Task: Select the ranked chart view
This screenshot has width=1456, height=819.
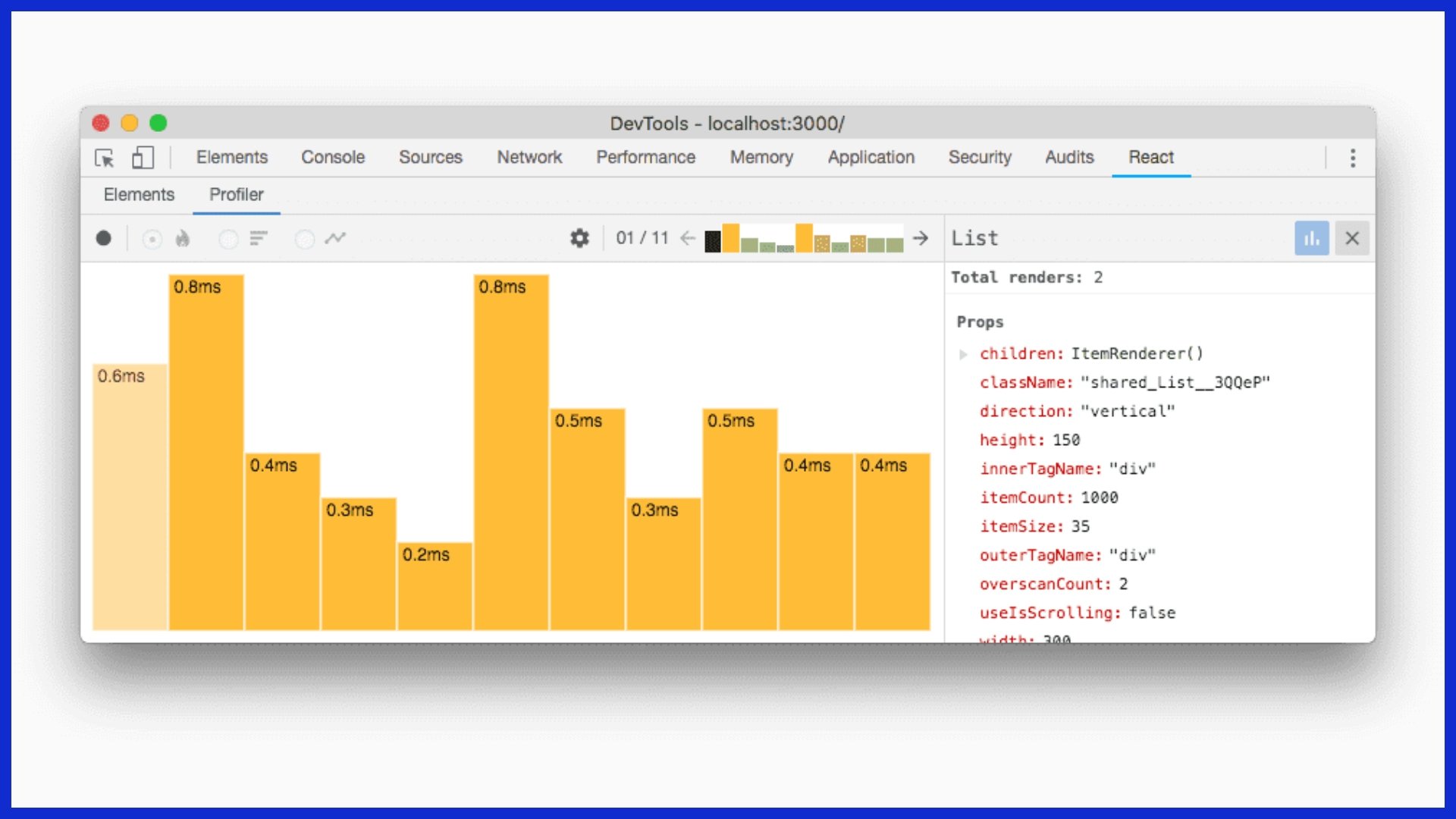Action: (259, 239)
